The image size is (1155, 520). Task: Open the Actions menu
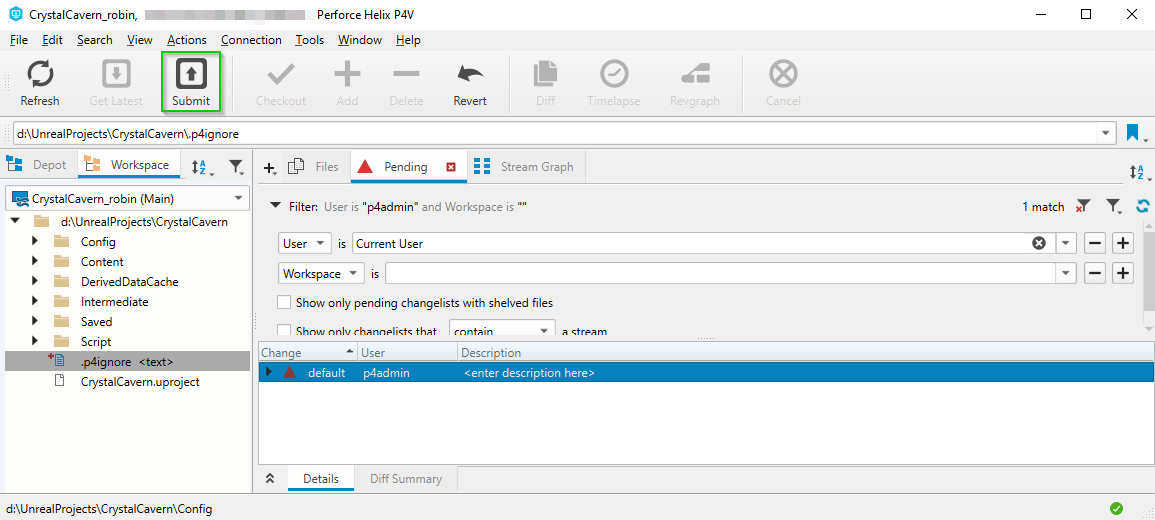click(x=187, y=40)
